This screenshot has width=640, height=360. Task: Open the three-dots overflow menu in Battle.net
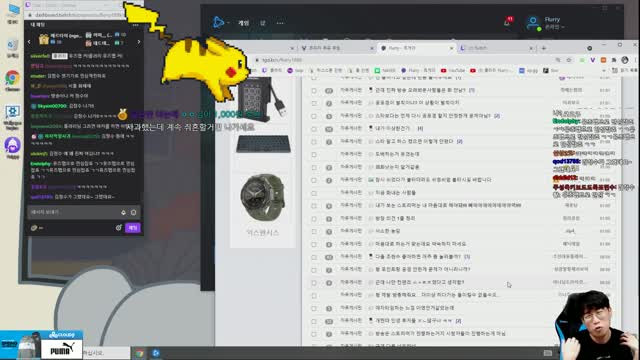coord(280,23)
